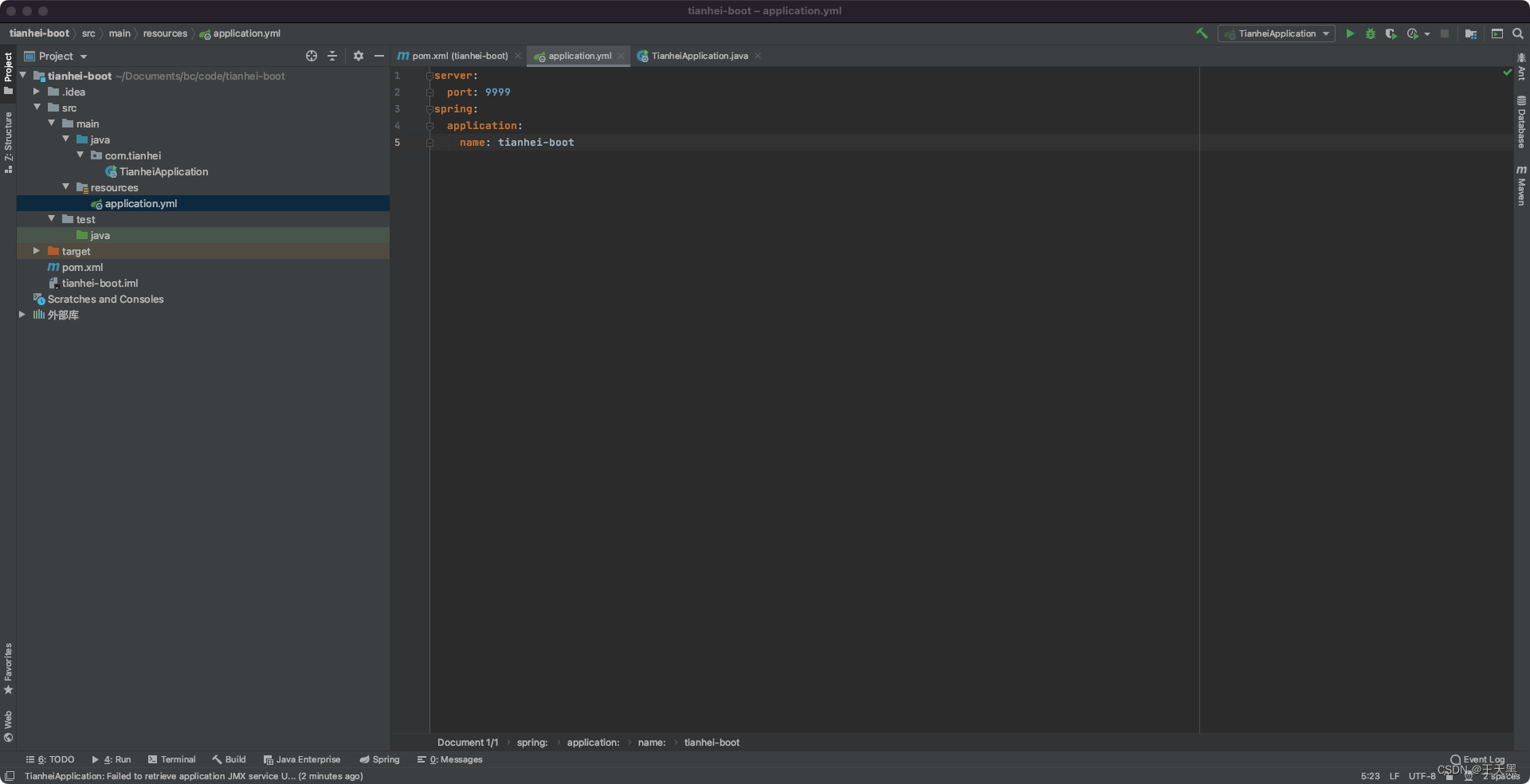Open the TianheiApplication run configuration dropdown
The height and width of the screenshot is (784, 1530).
tap(1277, 33)
